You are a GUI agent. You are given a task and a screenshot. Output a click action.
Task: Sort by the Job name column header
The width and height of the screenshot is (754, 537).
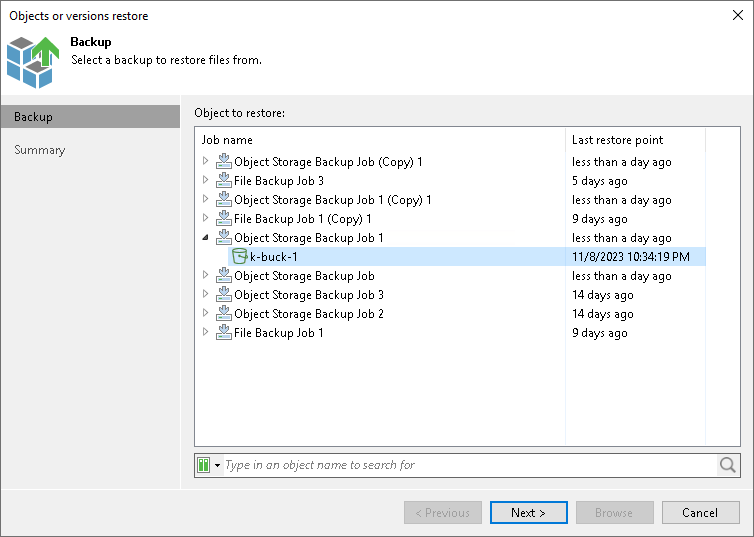380,140
